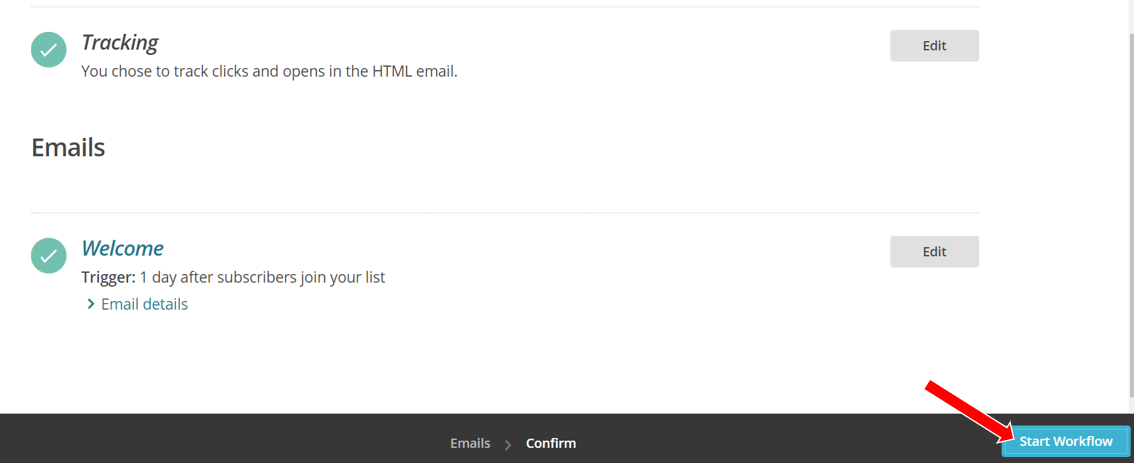Screen dimensions: 1144x474
Task: Click the text about tracking clicks and opens
Action: click(269, 71)
